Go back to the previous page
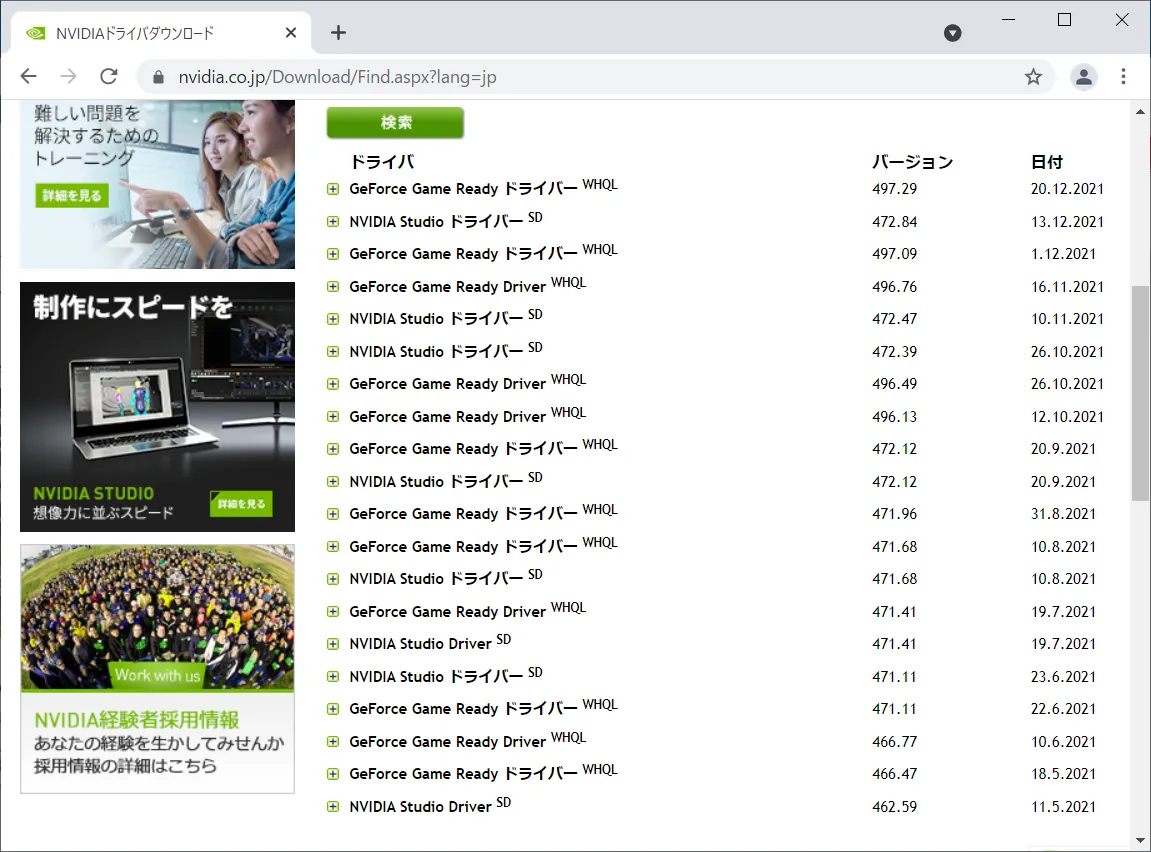Image resolution: width=1151 pixels, height=852 pixels. point(29,76)
